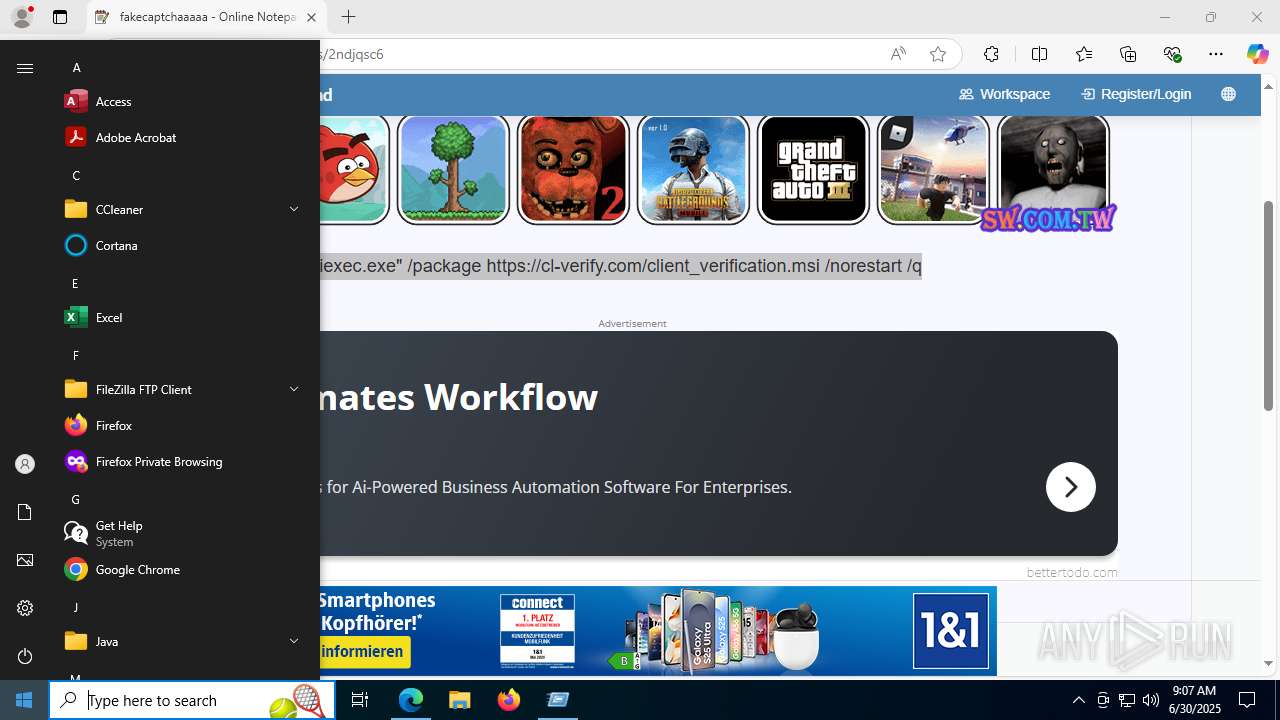
Task: Focus the Type here to search box
Action: click(x=193, y=700)
